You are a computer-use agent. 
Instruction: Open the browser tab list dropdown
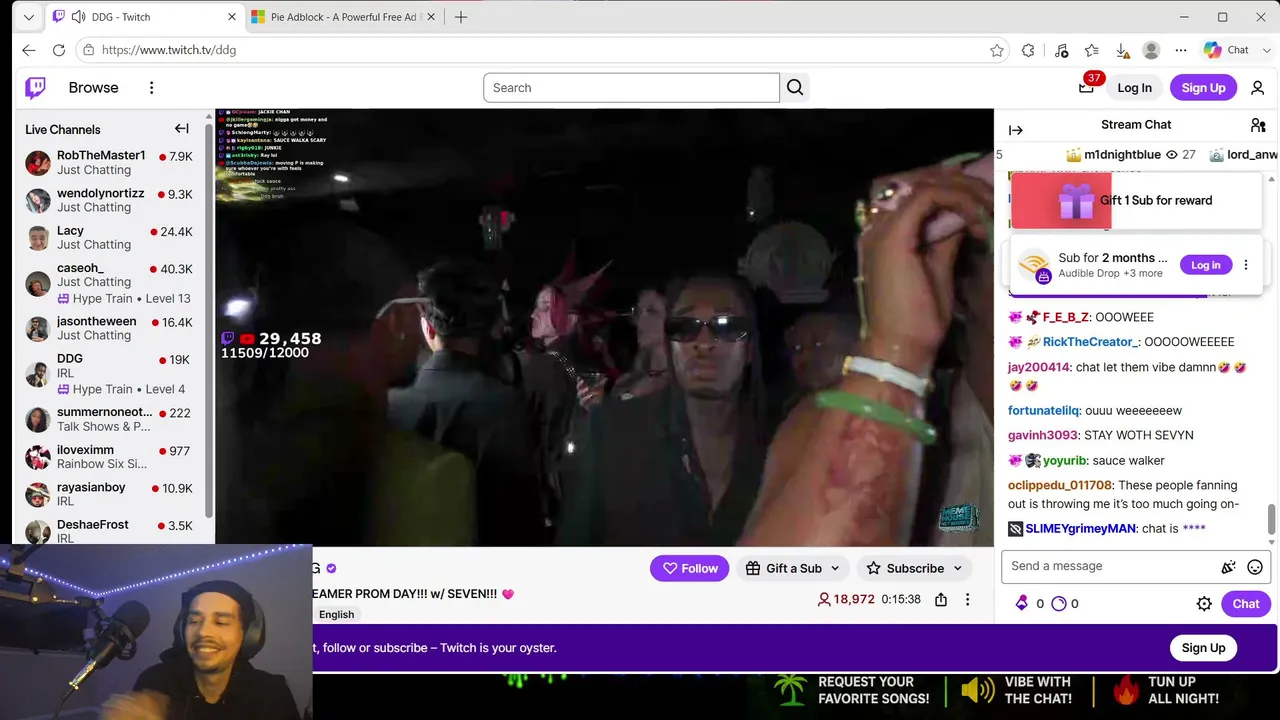pyautogui.click(x=28, y=17)
